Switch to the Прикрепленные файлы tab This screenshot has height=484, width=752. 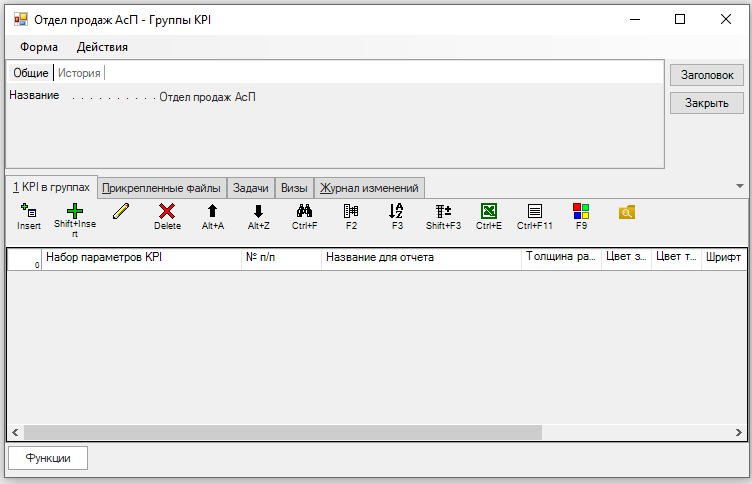[x=162, y=188]
